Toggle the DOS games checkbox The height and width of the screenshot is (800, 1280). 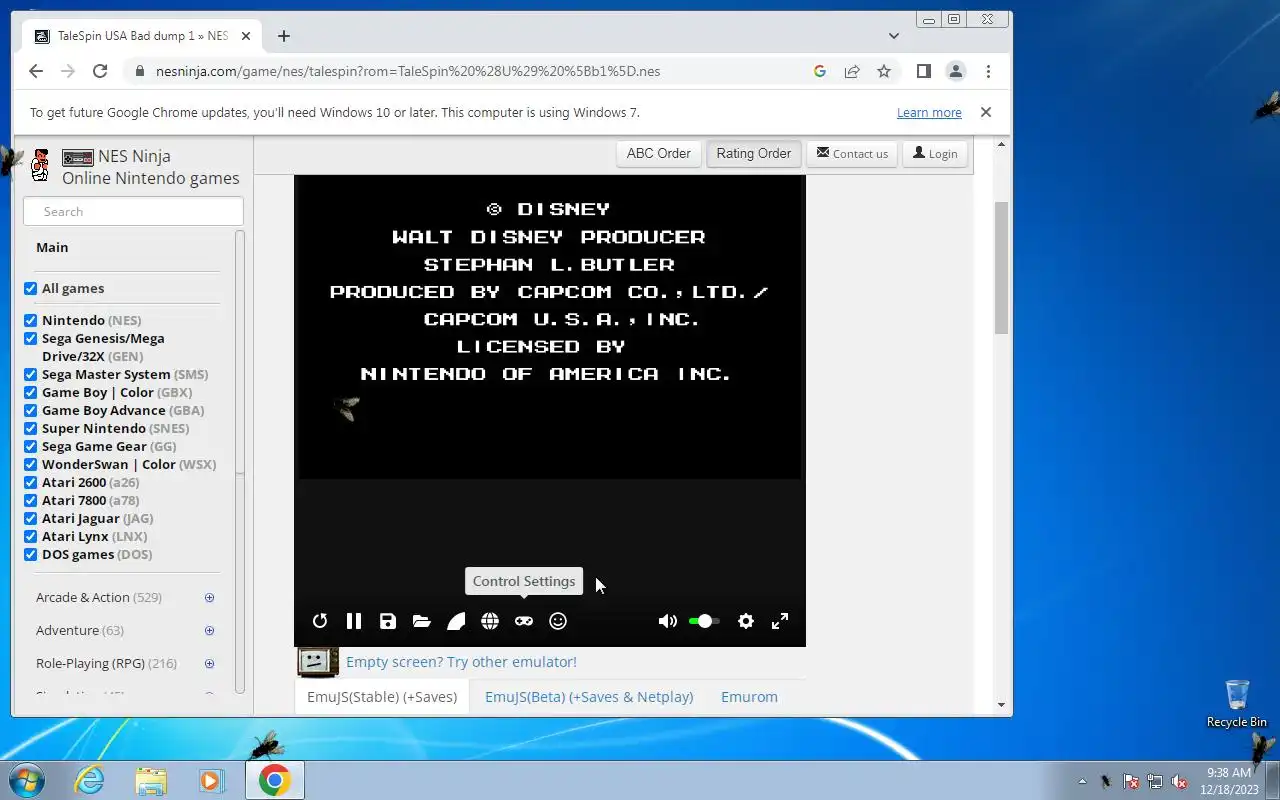coord(30,554)
